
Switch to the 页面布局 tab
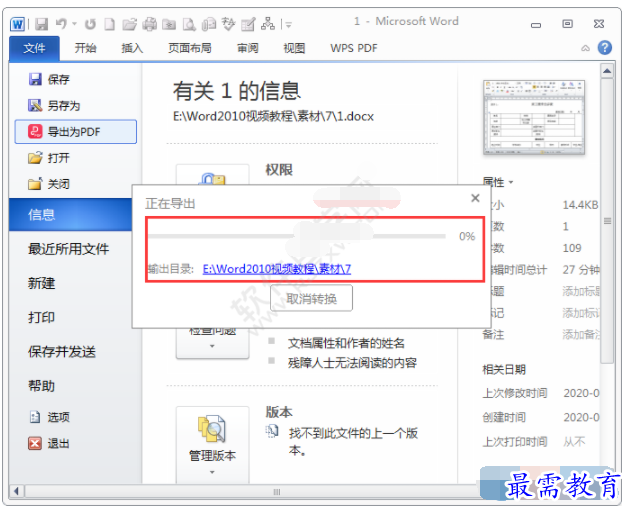190,49
